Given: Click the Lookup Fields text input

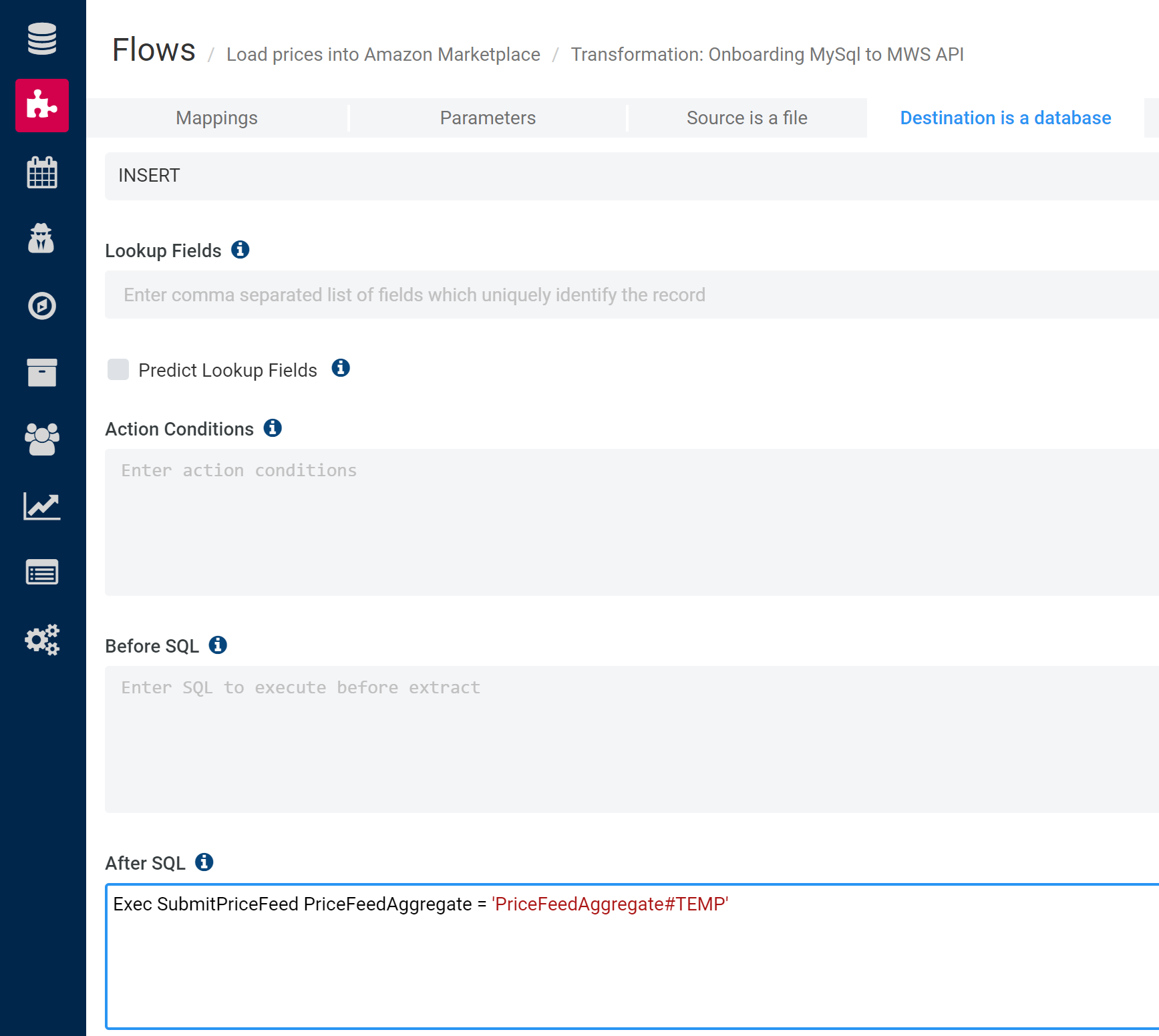Looking at the screenshot, I should coord(631,295).
